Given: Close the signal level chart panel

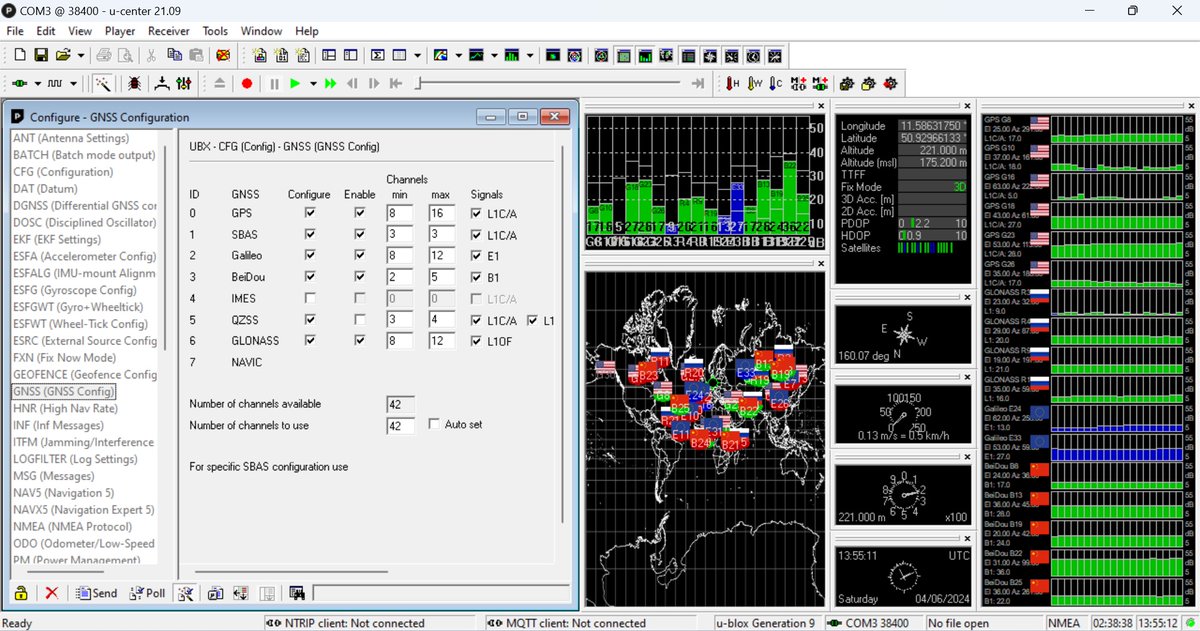Looking at the screenshot, I should pos(821,106).
